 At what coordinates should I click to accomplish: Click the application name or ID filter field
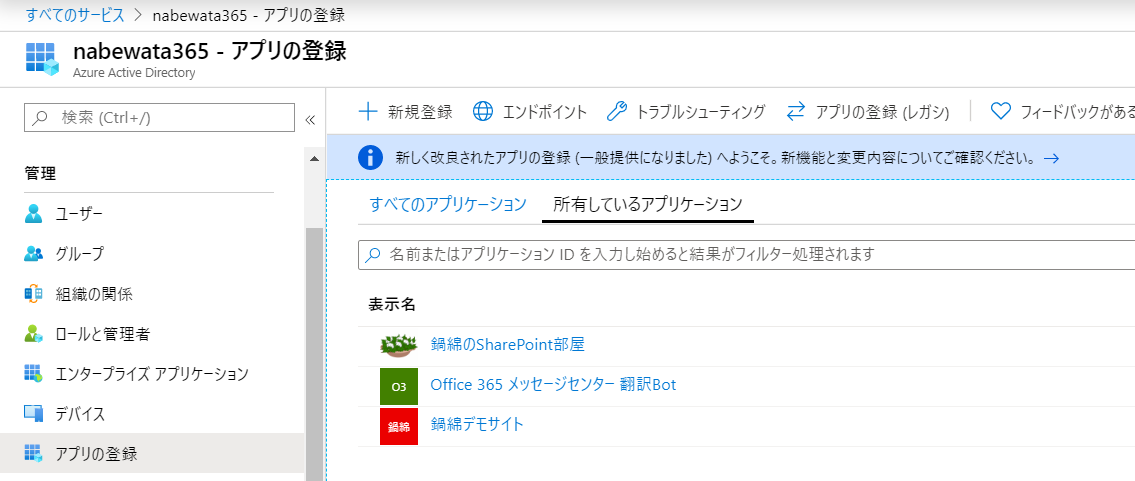click(746, 255)
